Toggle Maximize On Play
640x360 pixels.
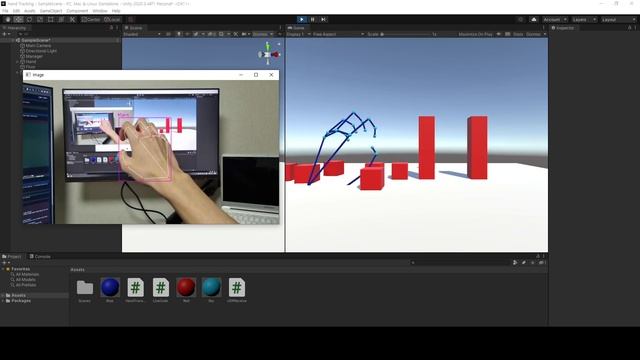[475, 34]
